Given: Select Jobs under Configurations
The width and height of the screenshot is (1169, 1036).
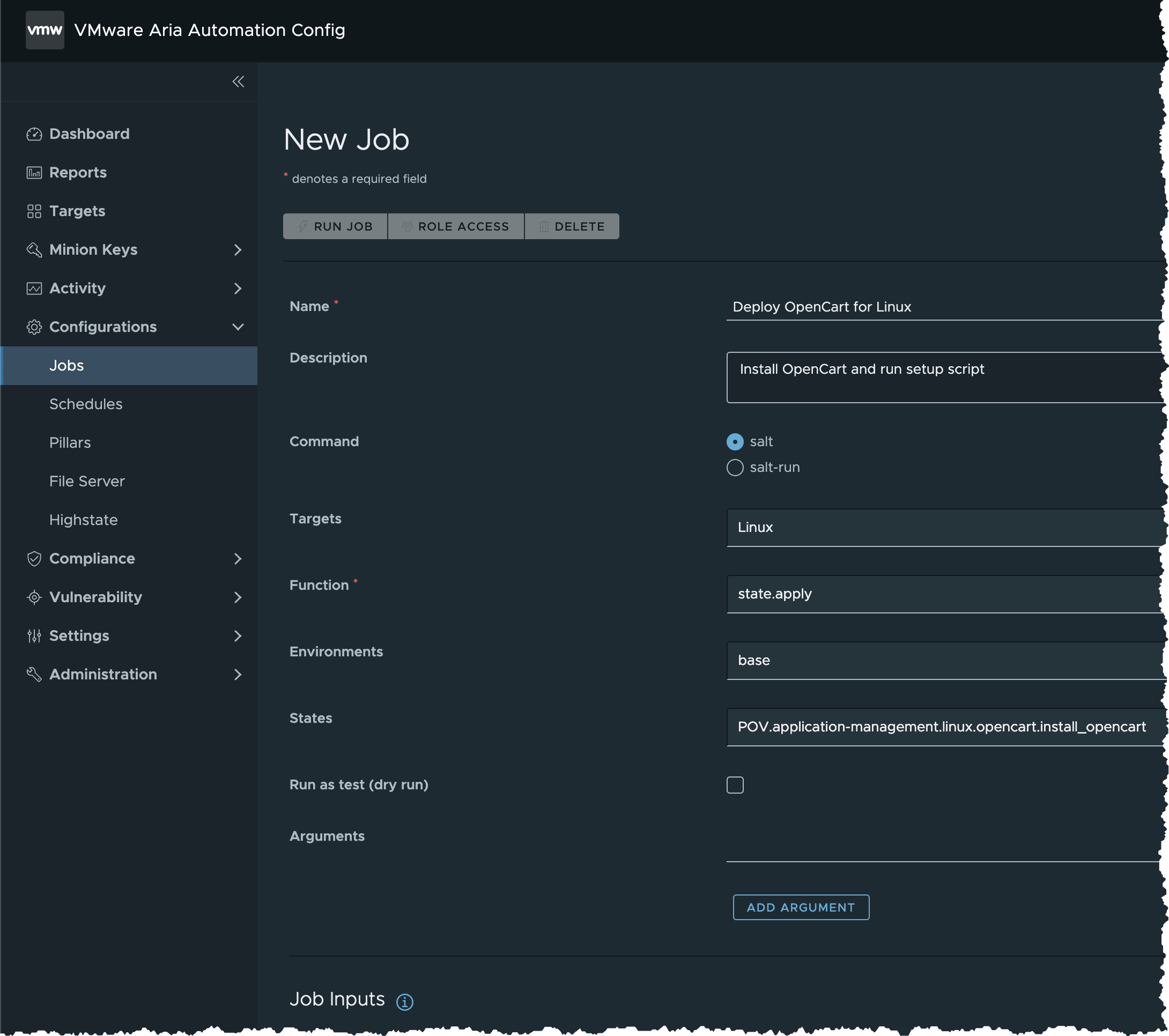Looking at the screenshot, I should (x=129, y=366).
